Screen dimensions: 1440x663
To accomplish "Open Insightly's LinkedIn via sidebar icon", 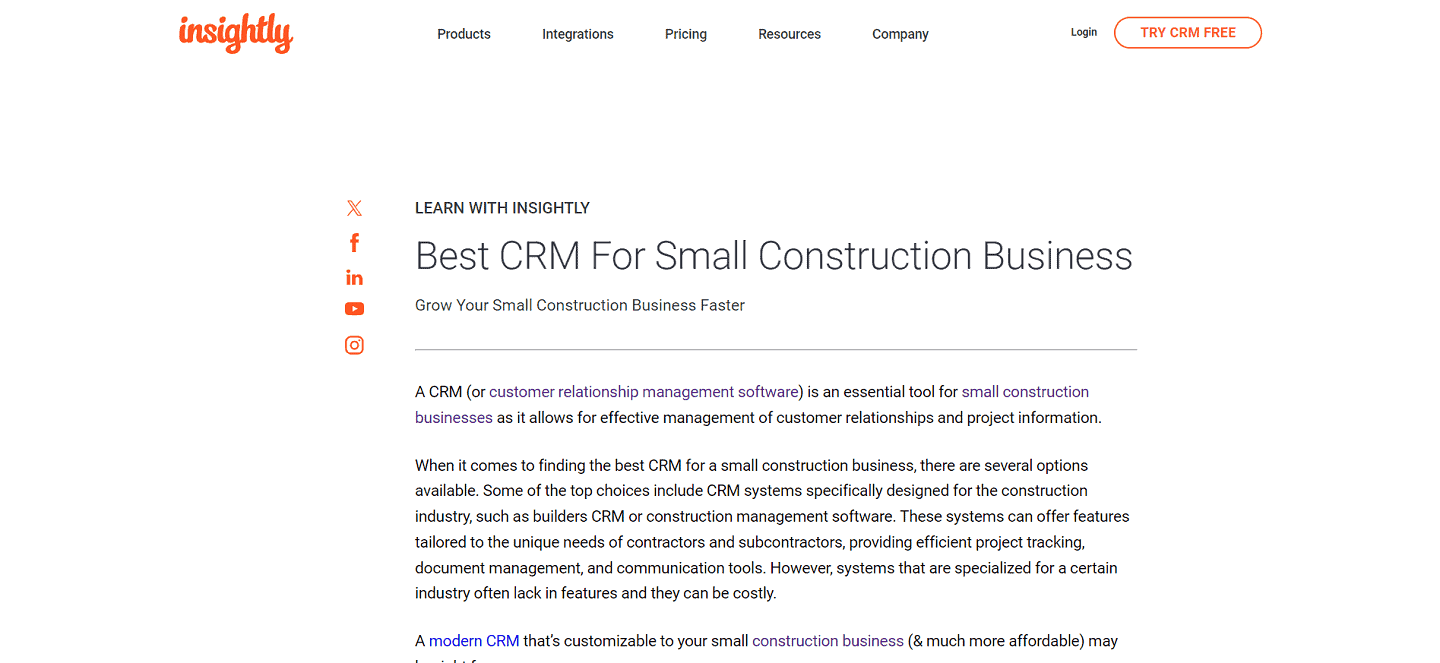I will click(x=354, y=277).
